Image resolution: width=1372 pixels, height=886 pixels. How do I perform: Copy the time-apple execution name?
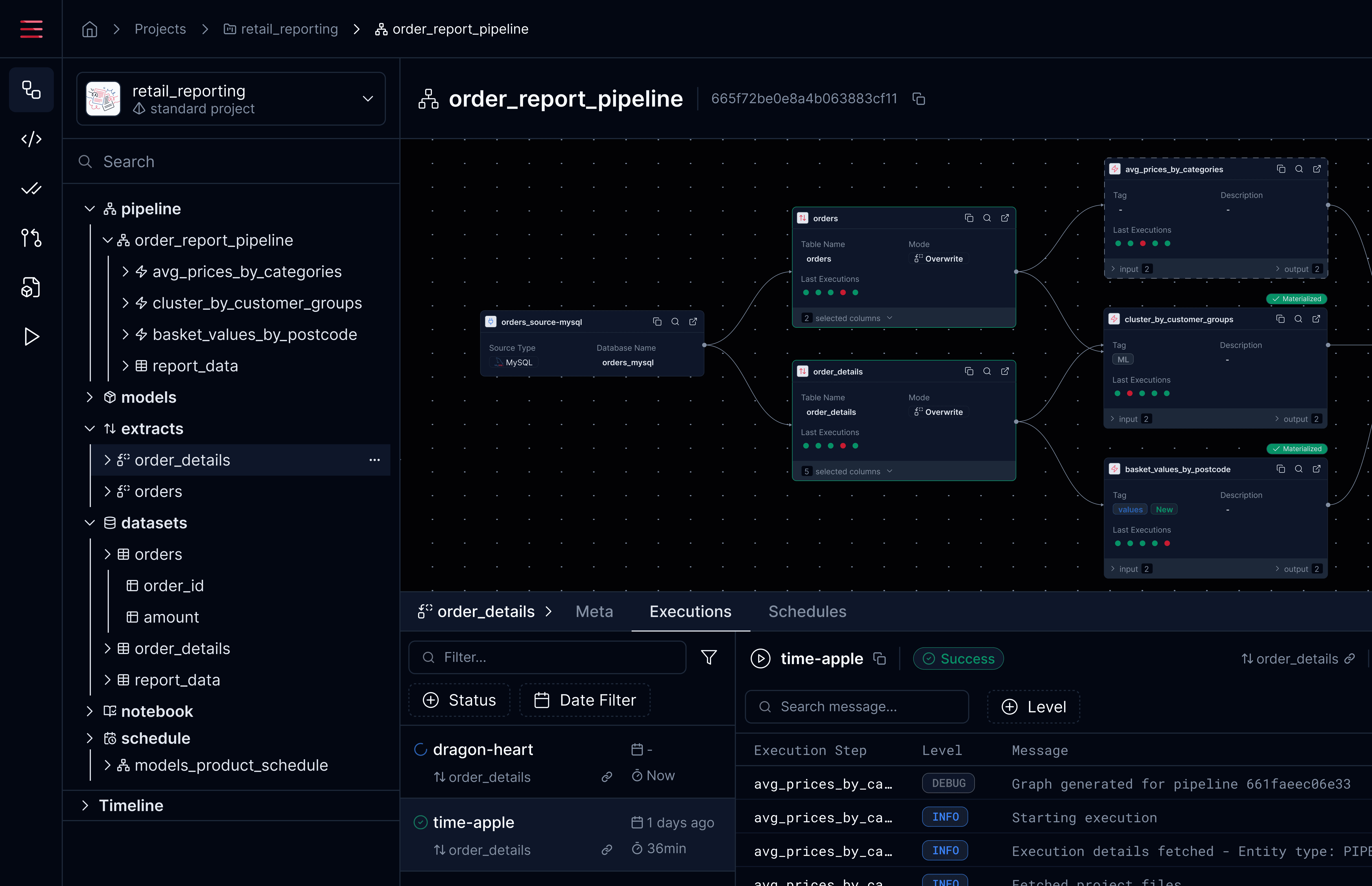[x=880, y=658]
